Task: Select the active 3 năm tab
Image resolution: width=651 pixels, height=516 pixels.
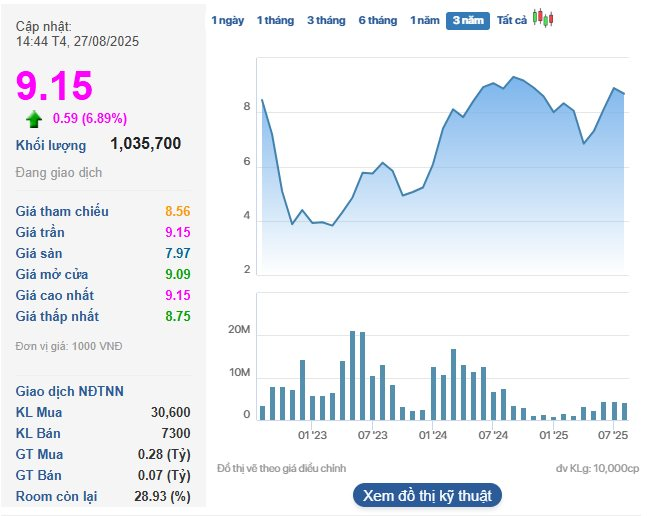Action: click(x=468, y=20)
